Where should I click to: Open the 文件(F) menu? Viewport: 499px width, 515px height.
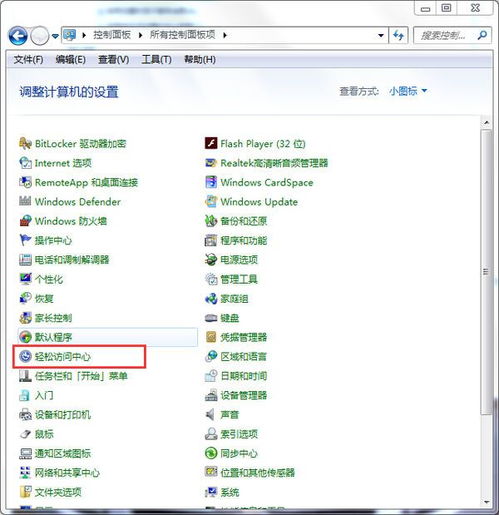click(28, 60)
